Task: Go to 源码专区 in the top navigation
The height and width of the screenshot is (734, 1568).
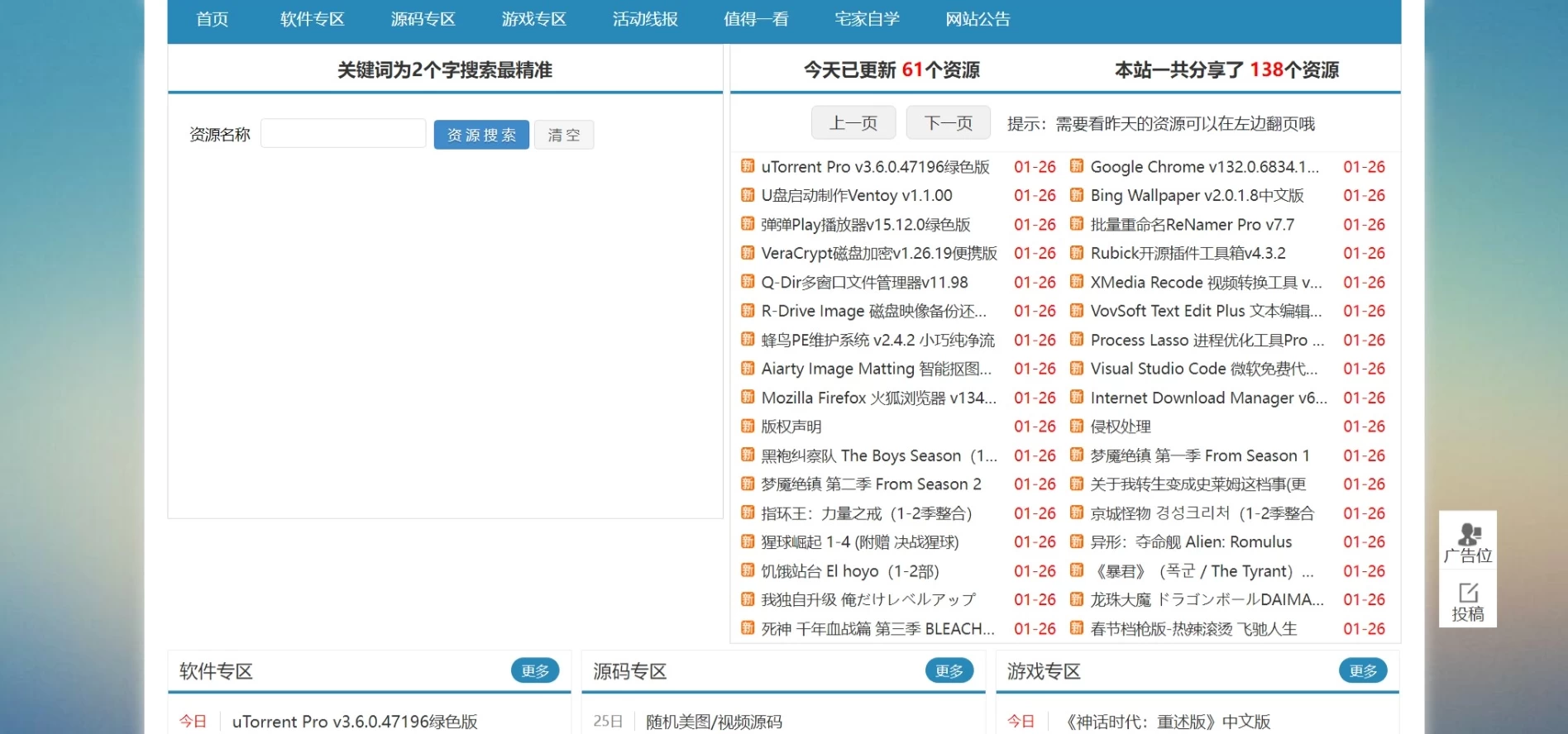Action: point(423,19)
